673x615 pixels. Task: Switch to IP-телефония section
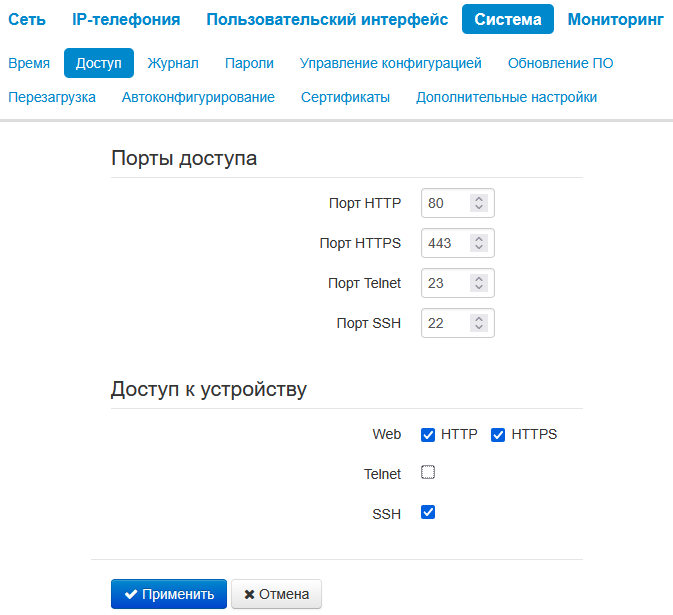tap(126, 19)
